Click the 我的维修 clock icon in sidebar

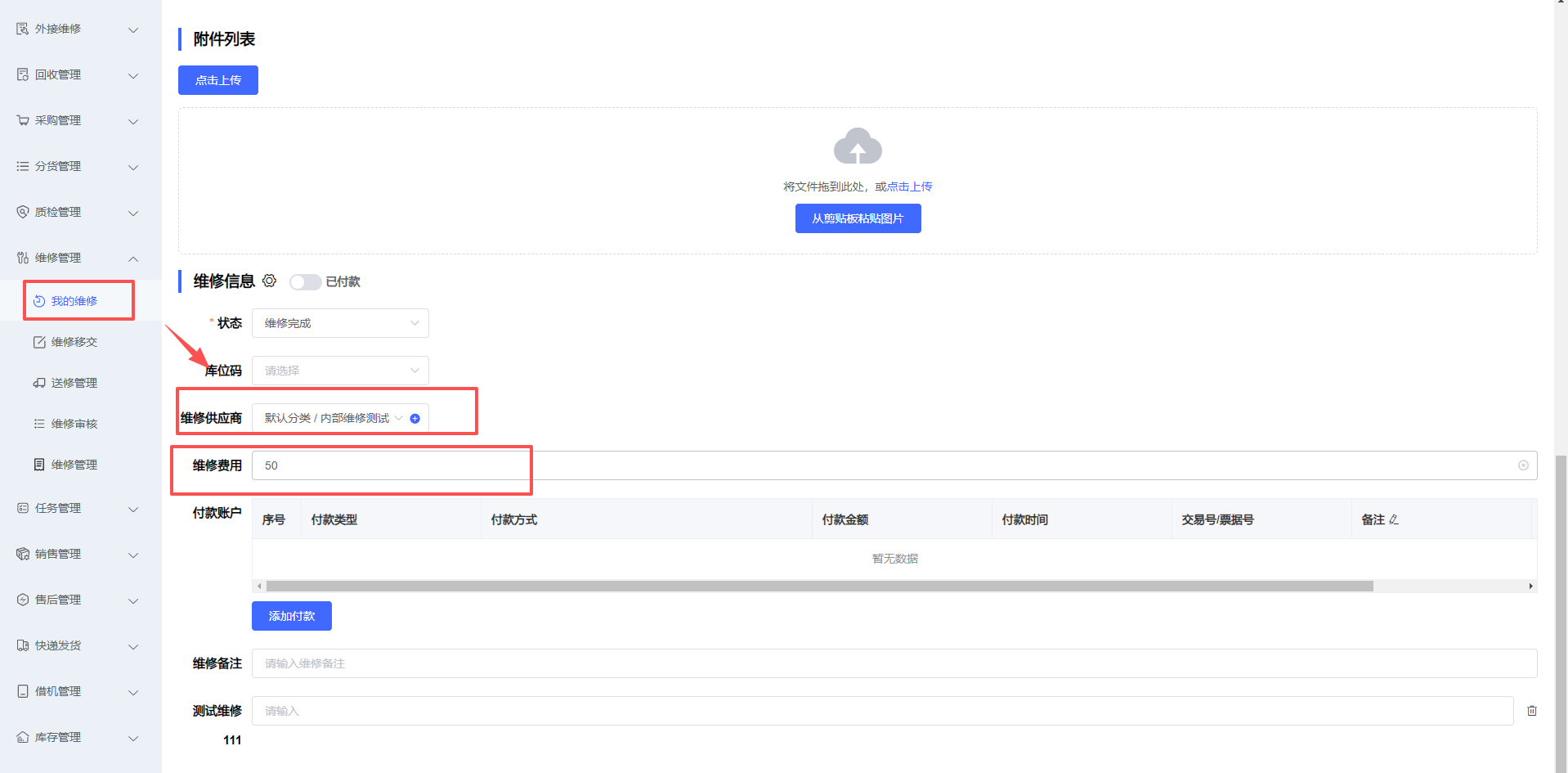coord(39,301)
